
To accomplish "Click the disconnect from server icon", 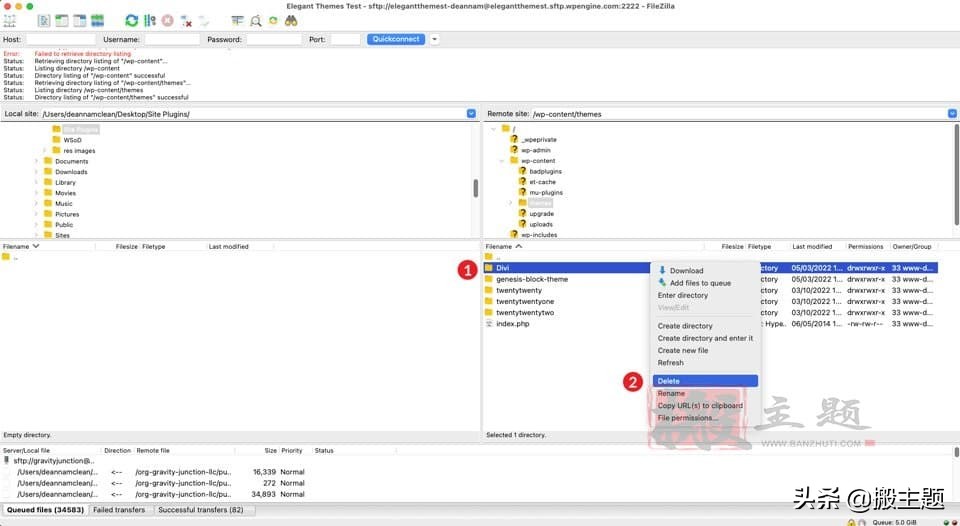I will [186, 20].
